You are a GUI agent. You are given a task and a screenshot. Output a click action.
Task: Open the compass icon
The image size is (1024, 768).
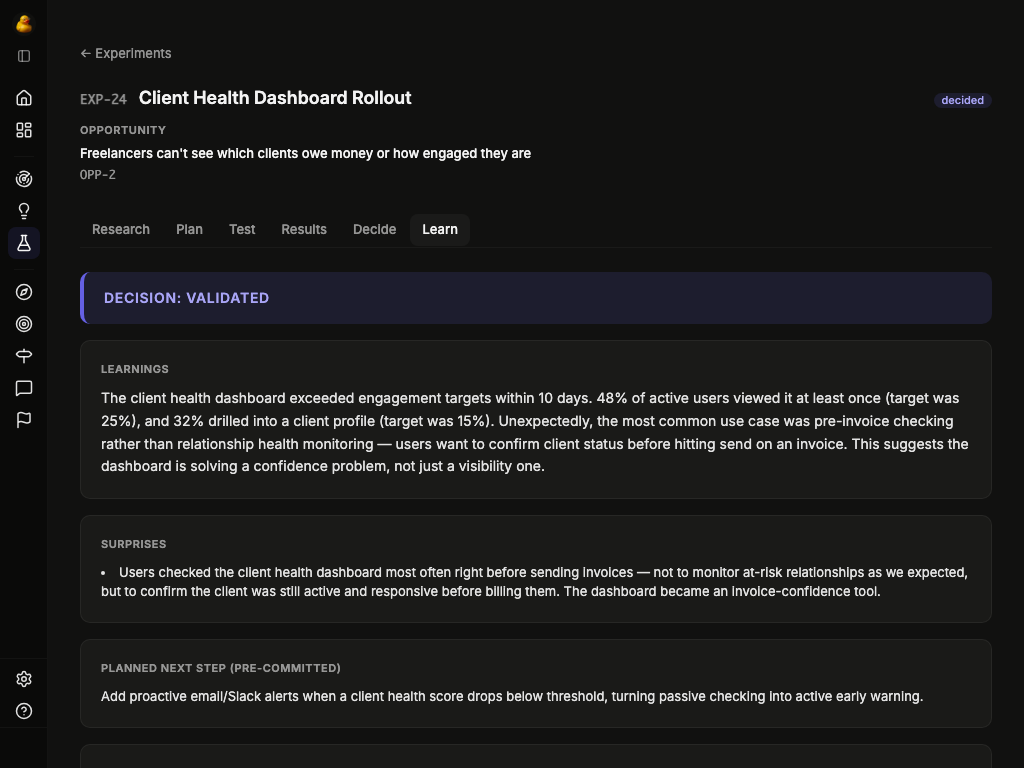click(24, 292)
